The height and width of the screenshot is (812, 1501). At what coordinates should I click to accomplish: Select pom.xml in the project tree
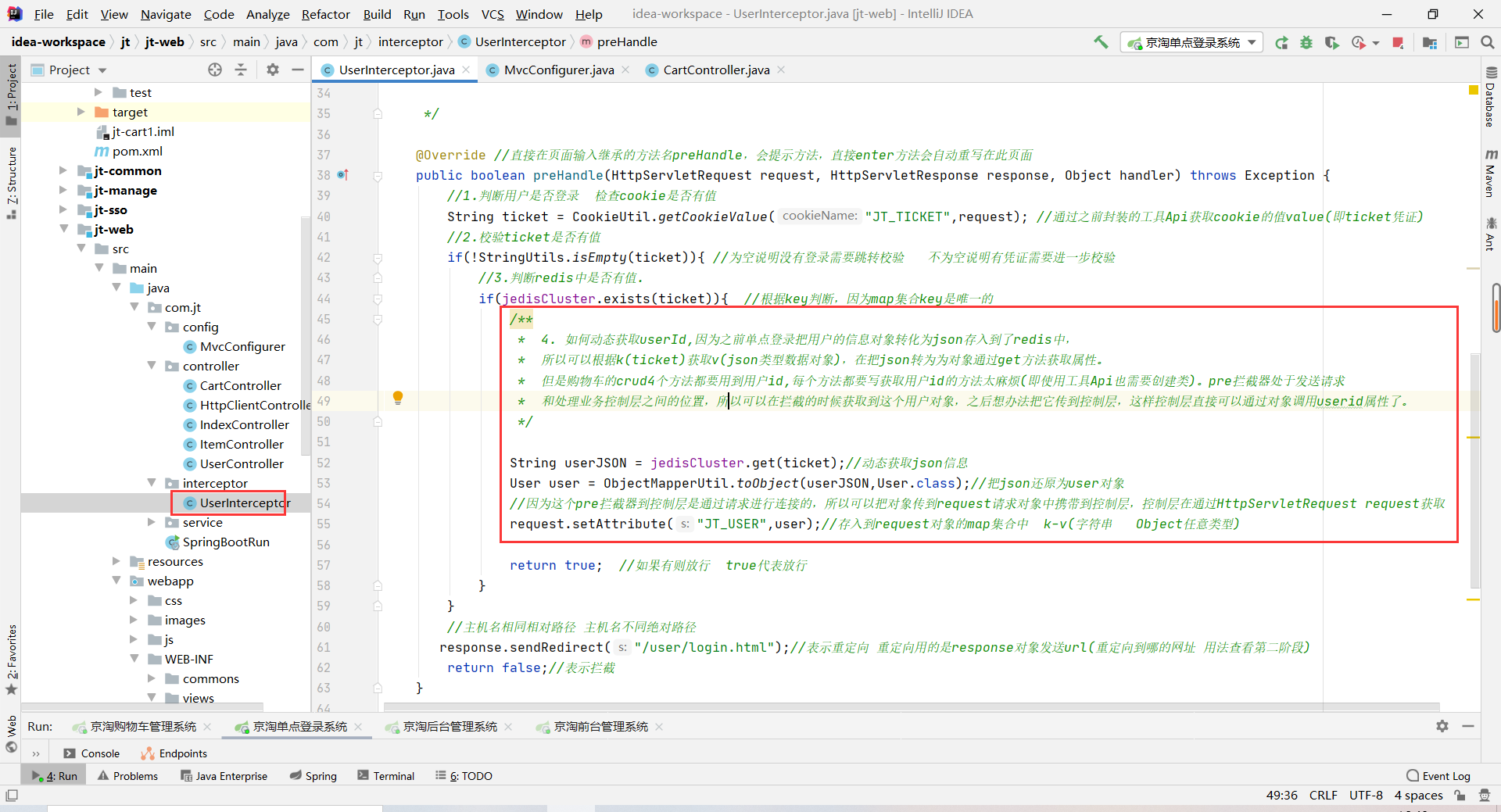(138, 151)
